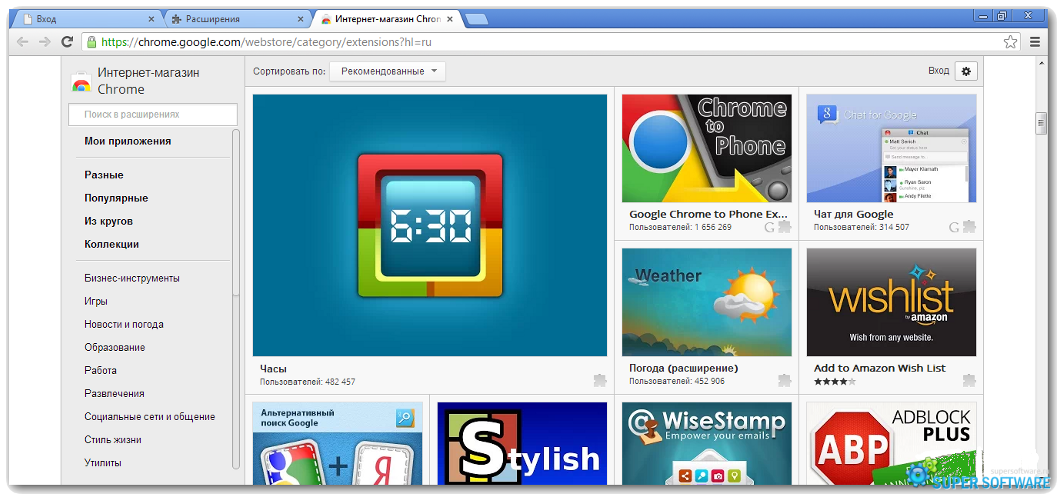
Task: Click the puzzle icon on Погода (расширение) card
Action: pyautogui.click(x=784, y=380)
